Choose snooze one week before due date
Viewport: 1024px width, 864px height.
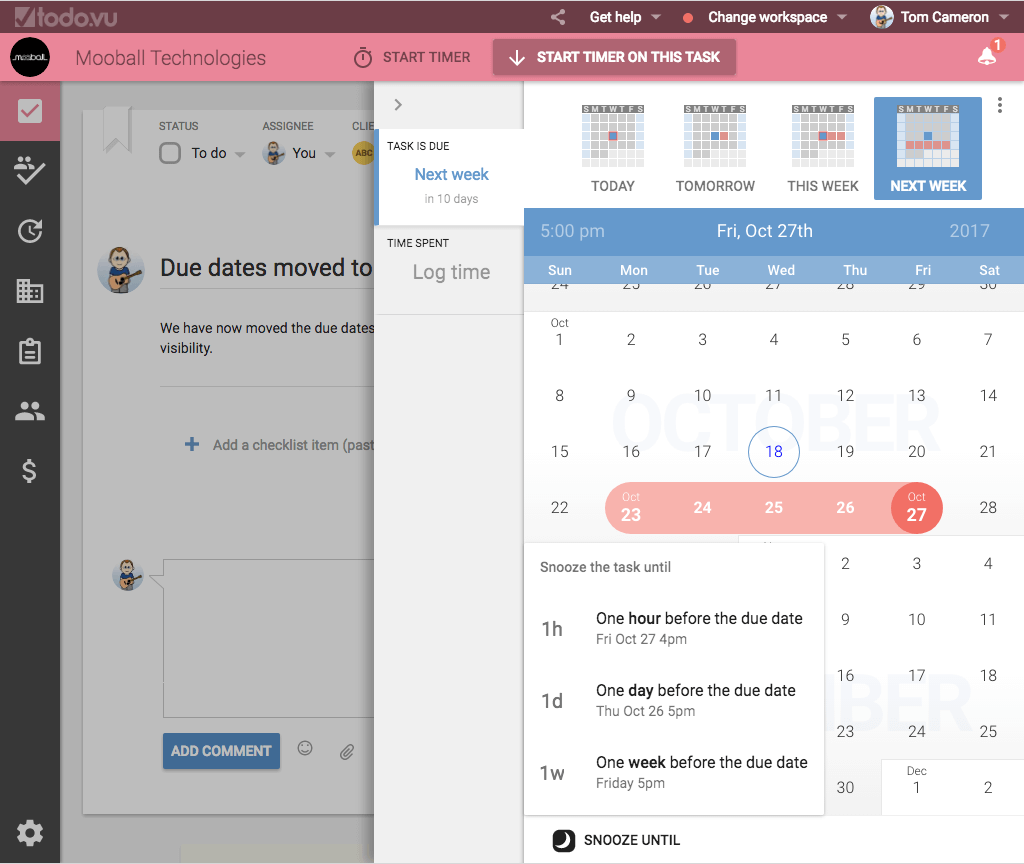click(x=674, y=771)
